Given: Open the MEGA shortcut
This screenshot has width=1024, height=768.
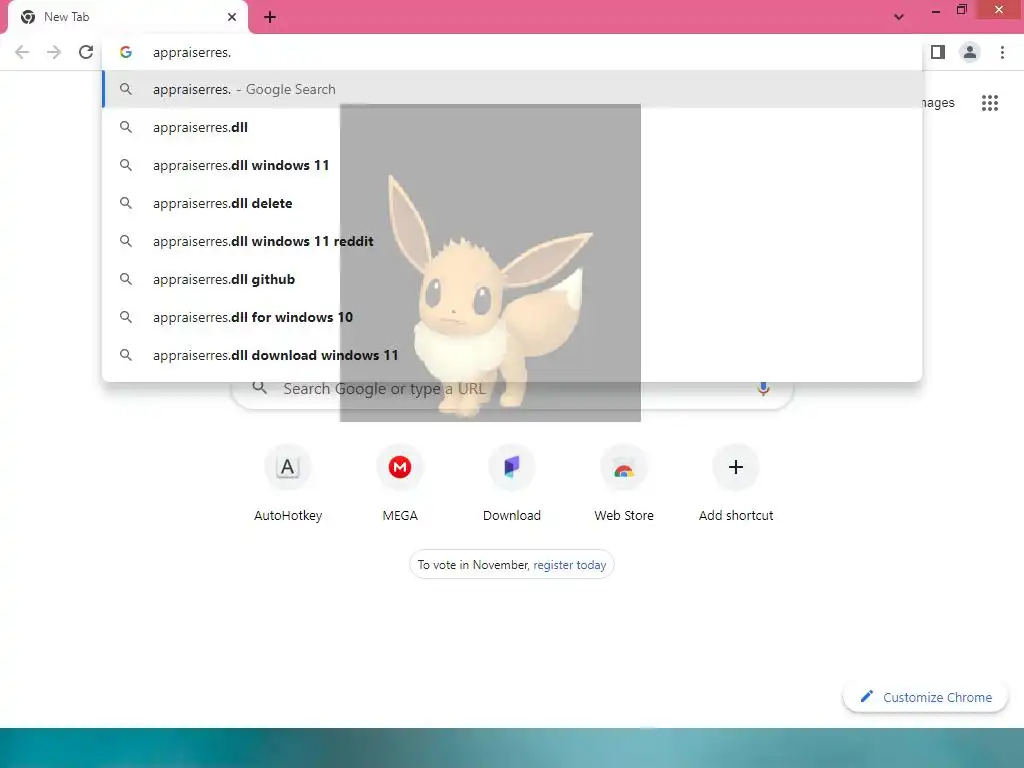Looking at the screenshot, I should [x=400, y=483].
